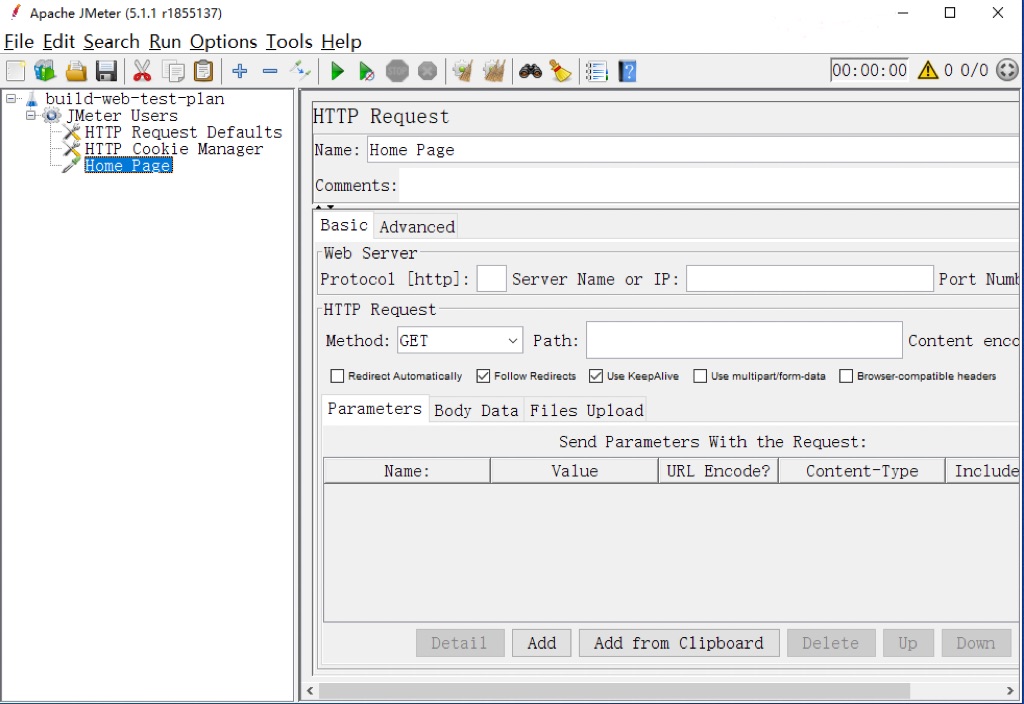This screenshot has height=704, width=1024.
Task: Click the Search binoculars icon
Action: point(530,71)
